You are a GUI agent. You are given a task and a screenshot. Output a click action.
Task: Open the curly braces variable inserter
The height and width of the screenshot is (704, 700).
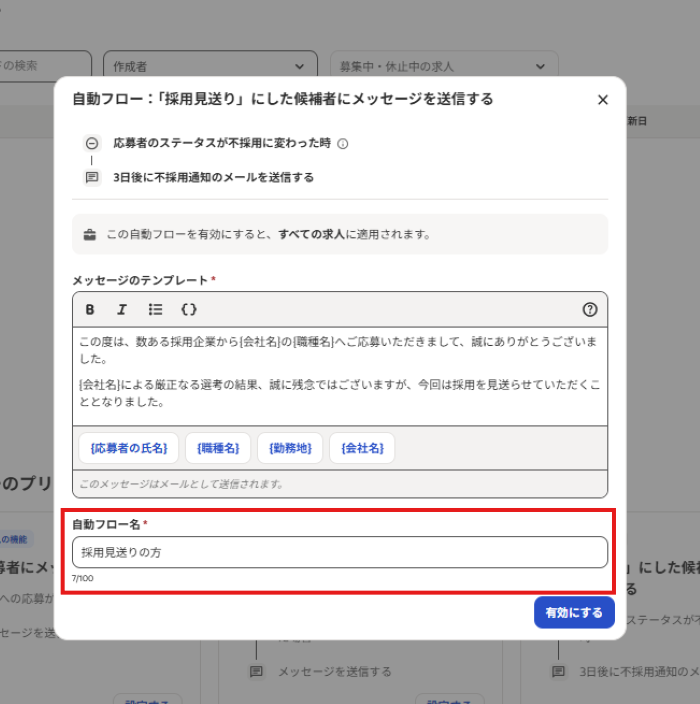click(188, 309)
